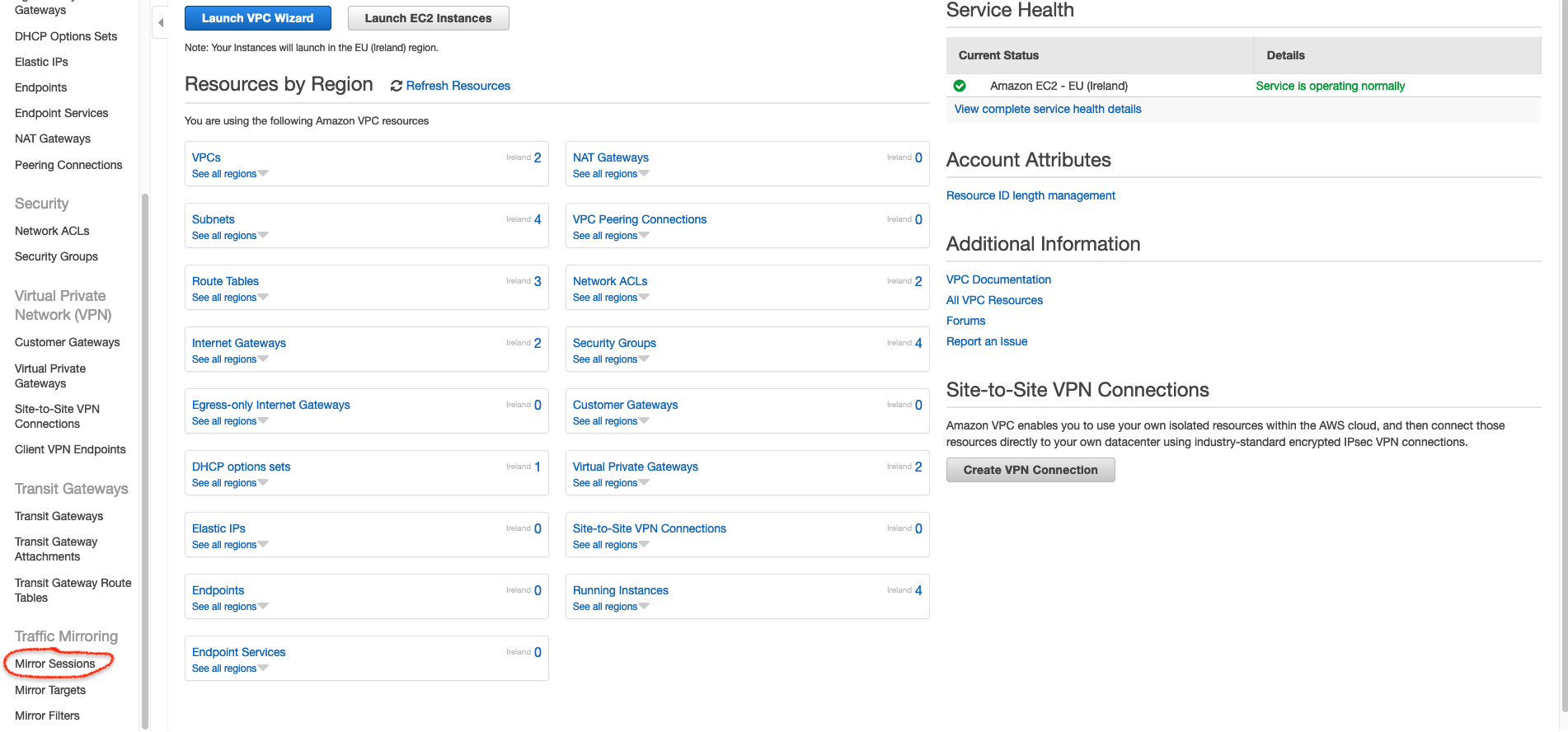The width and height of the screenshot is (1568, 732).
Task: Collapse the sidebar with the arrow handle
Action: pos(161,23)
